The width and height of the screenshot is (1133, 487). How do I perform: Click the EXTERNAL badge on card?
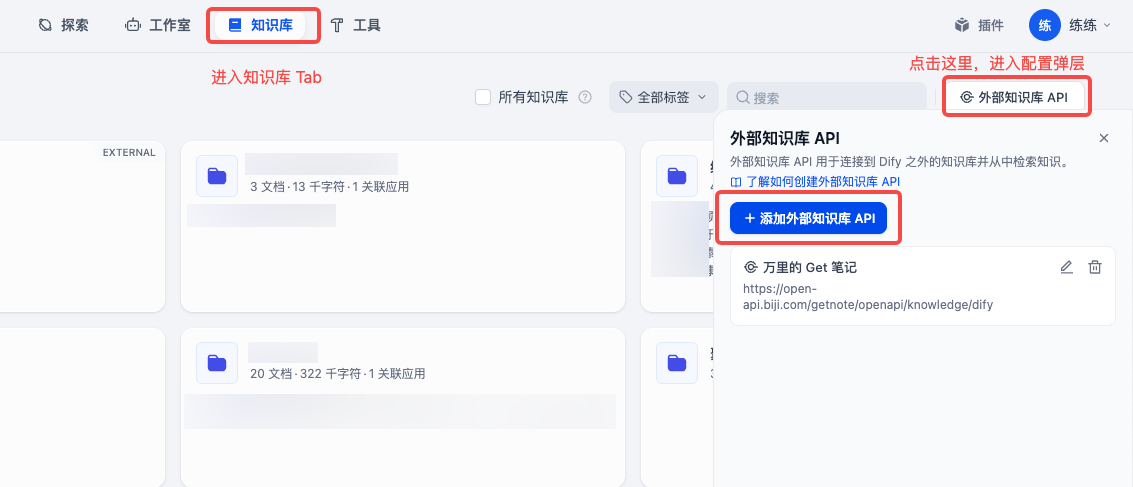coord(129,152)
